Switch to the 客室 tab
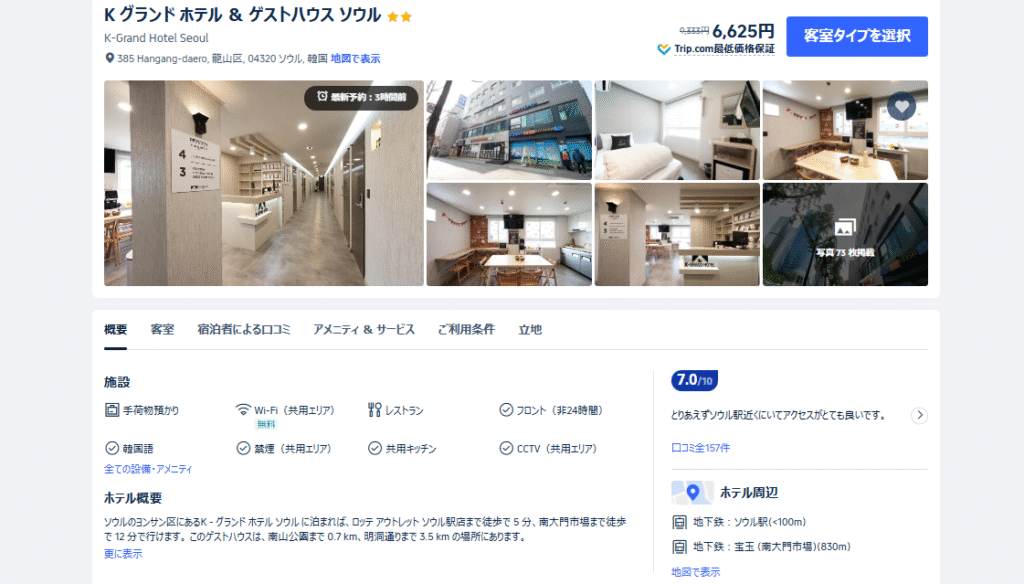 click(162, 329)
